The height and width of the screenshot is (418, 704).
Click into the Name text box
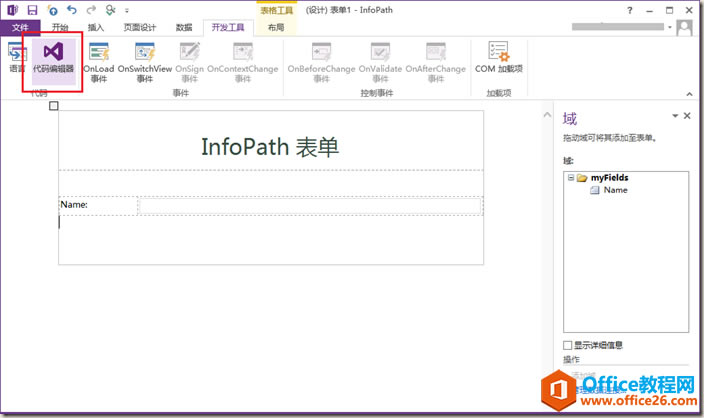[x=310, y=207]
